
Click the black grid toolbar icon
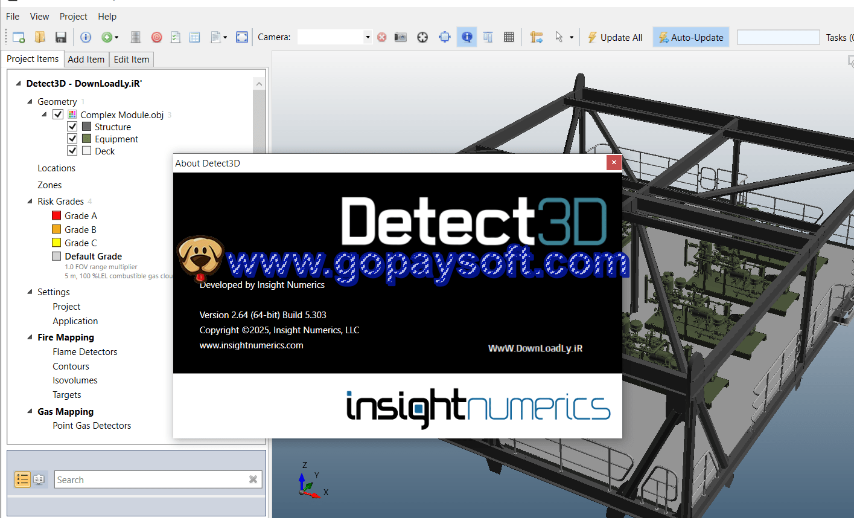pos(509,37)
